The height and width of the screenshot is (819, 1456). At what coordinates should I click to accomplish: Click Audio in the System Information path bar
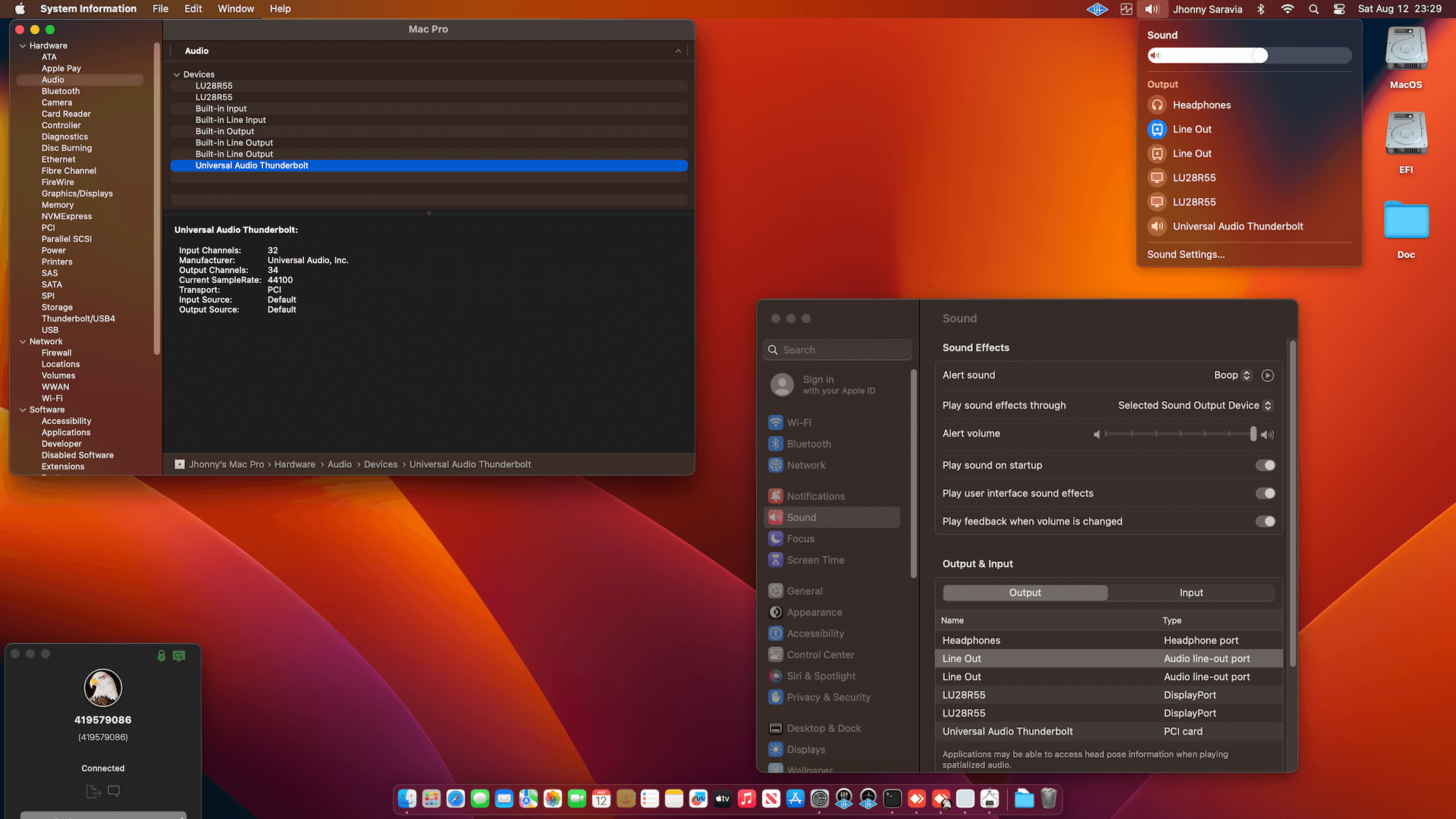click(340, 464)
